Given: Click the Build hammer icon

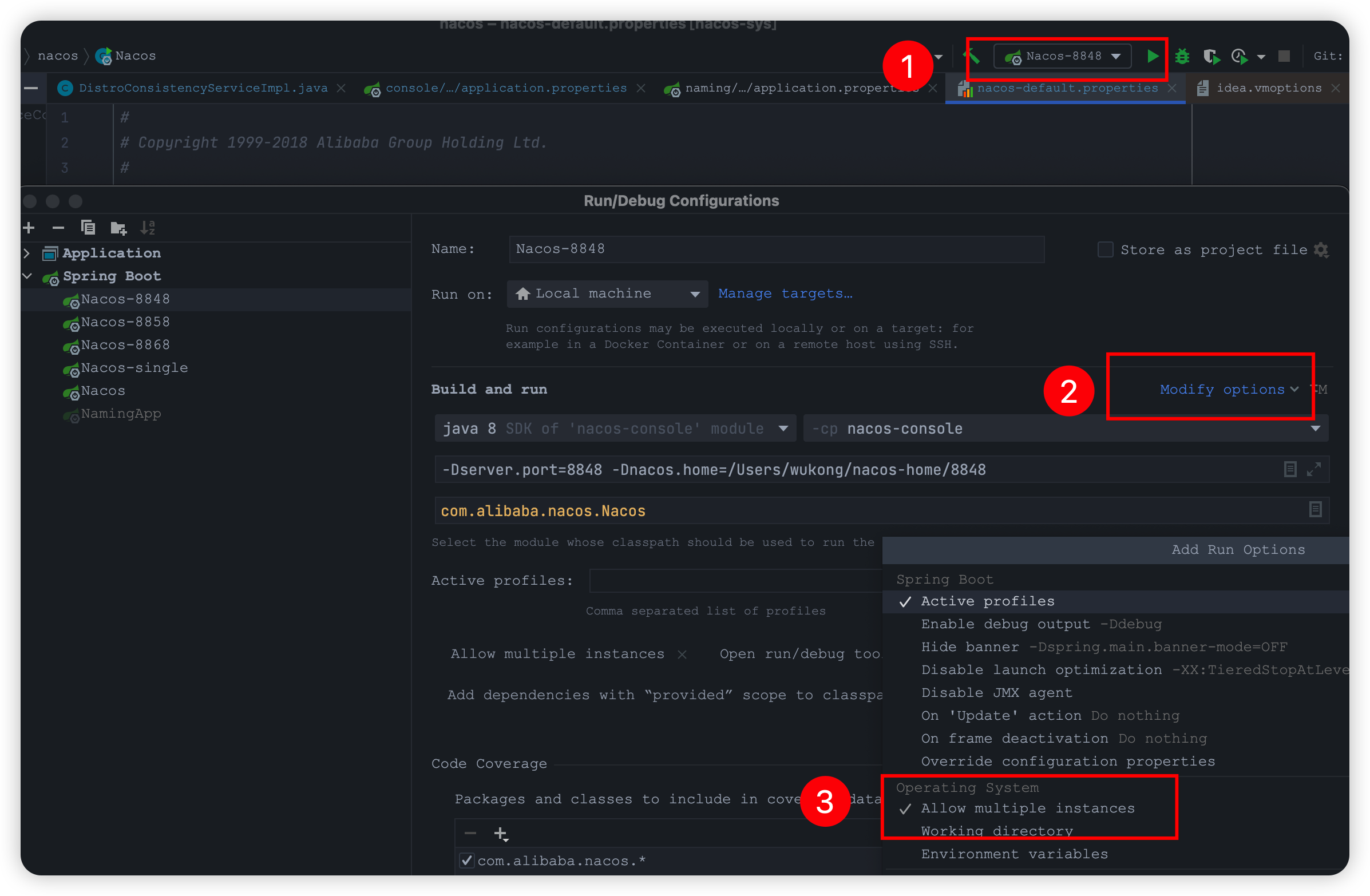Looking at the screenshot, I should click(x=971, y=56).
